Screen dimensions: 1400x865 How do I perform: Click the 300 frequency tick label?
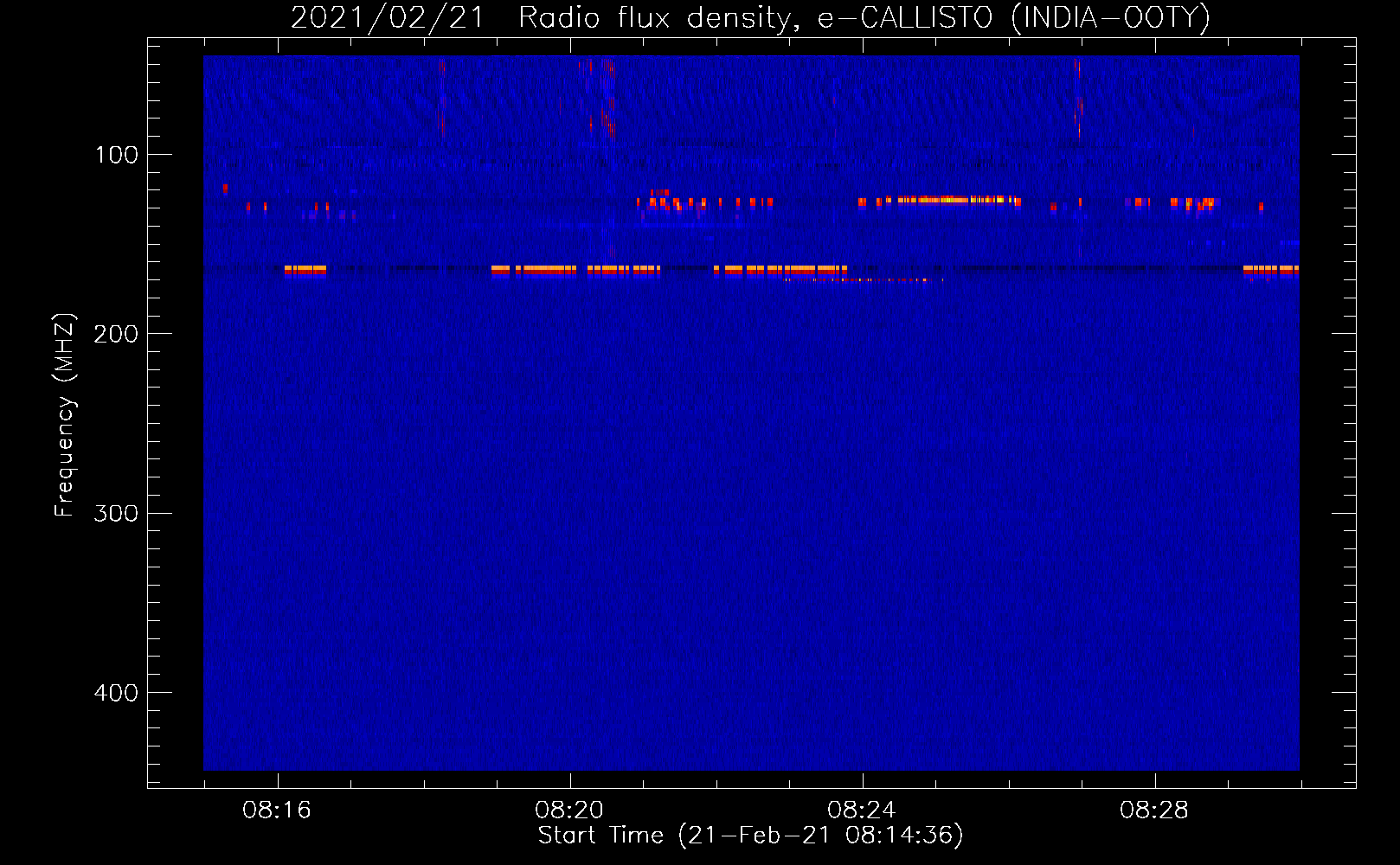tap(116, 513)
